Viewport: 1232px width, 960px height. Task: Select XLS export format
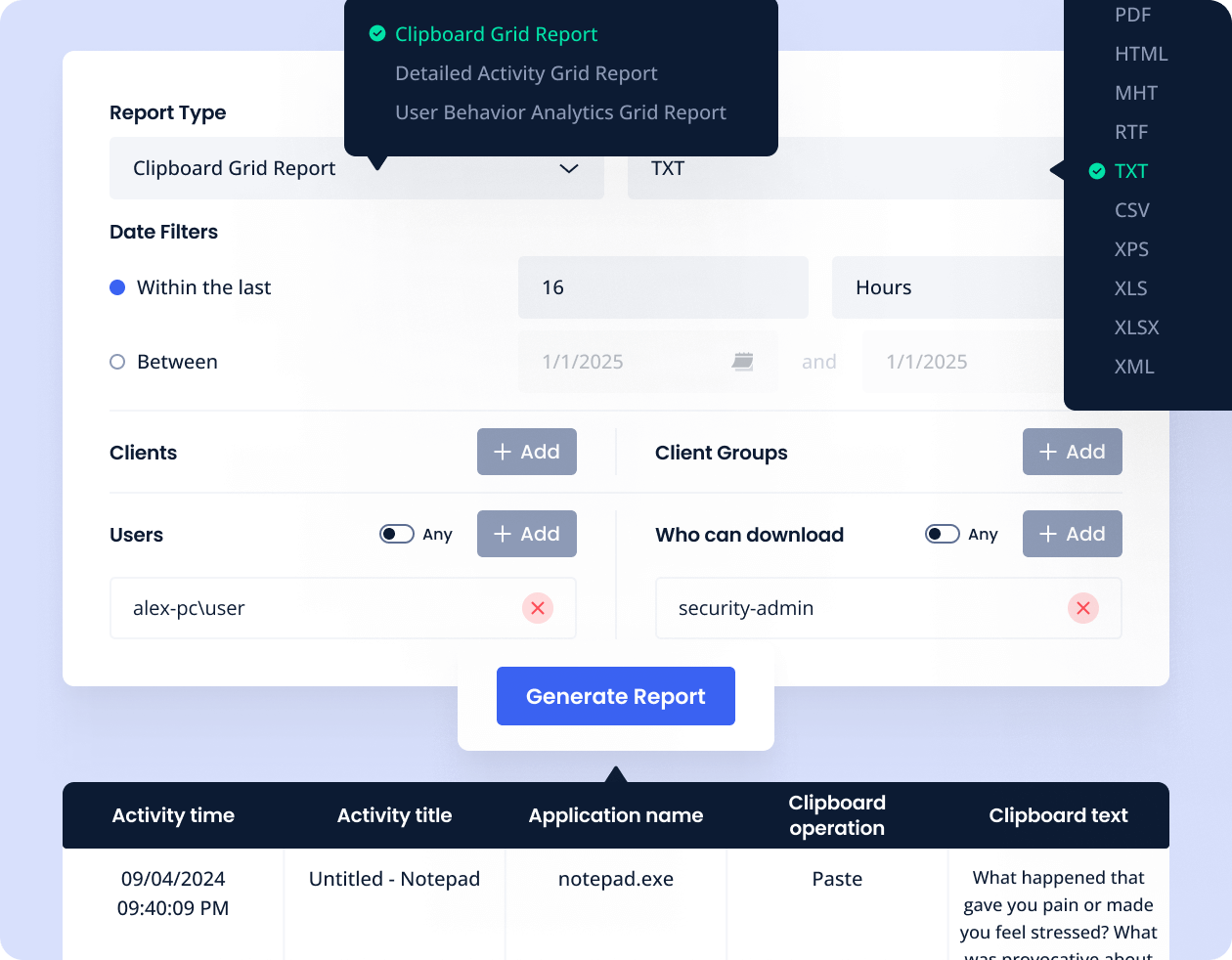[1131, 288]
